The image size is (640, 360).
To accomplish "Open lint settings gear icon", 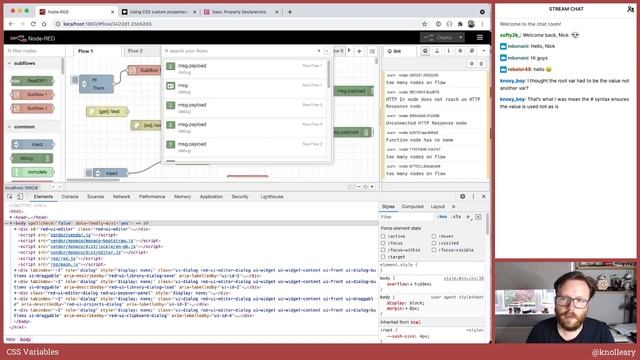I will point(471,64).
